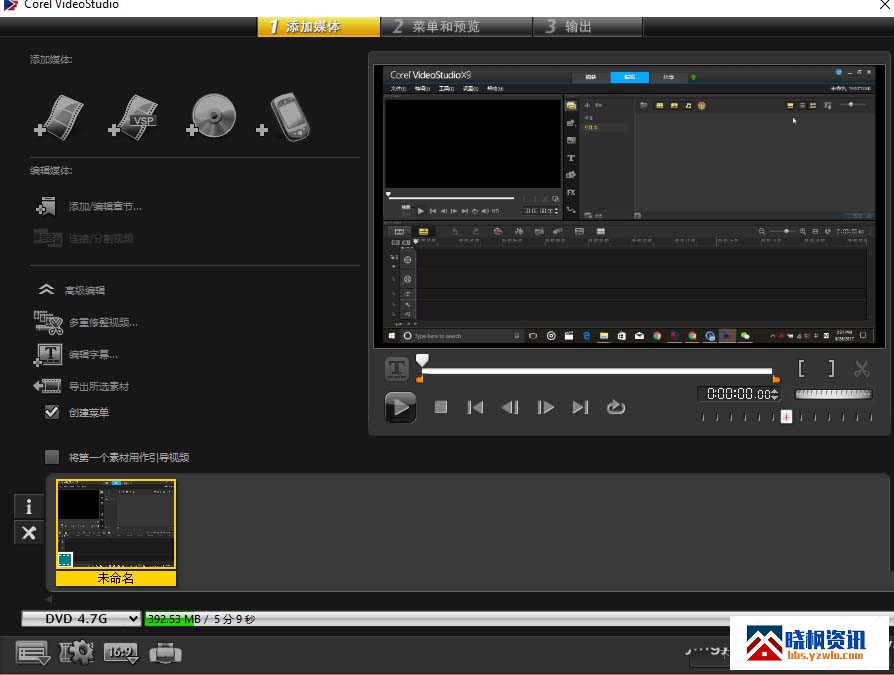Set mark-out bracket

click(x=831, y=369)
